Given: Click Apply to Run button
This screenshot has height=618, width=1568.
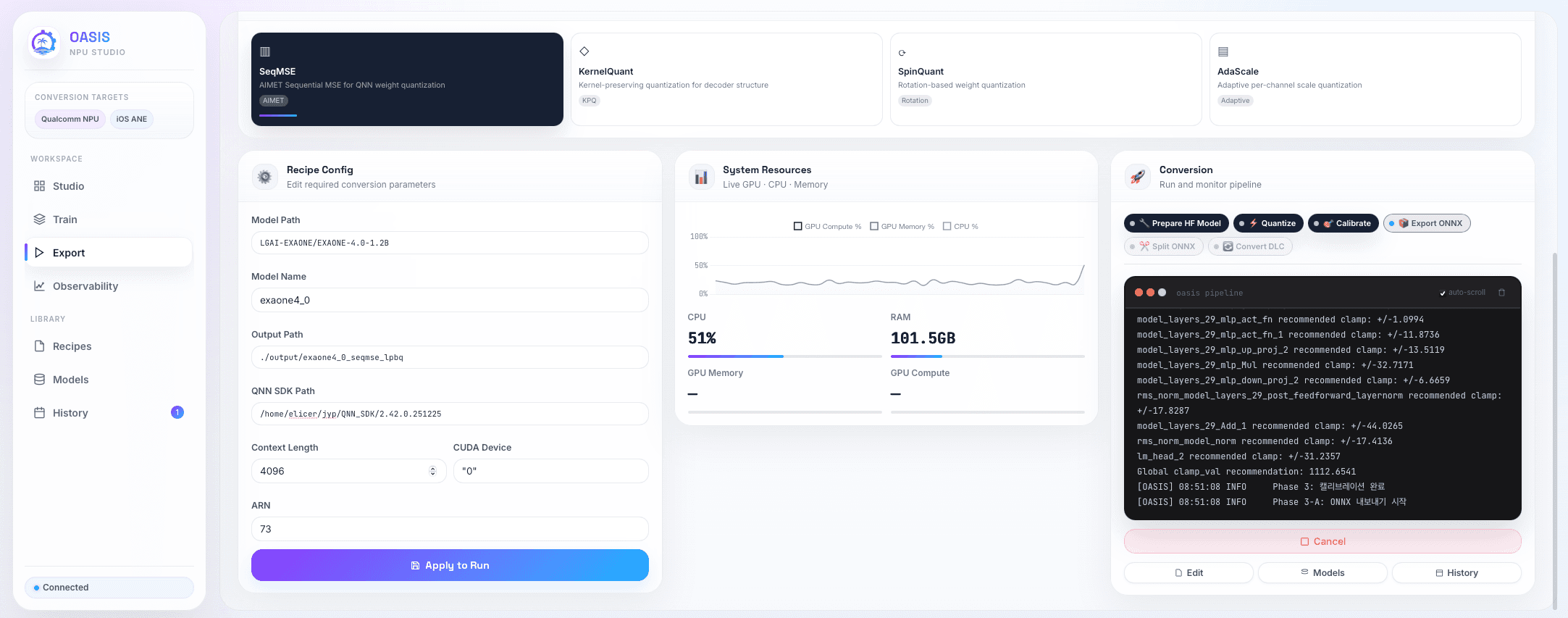Looking at the screenshot, I should (450, 565).
